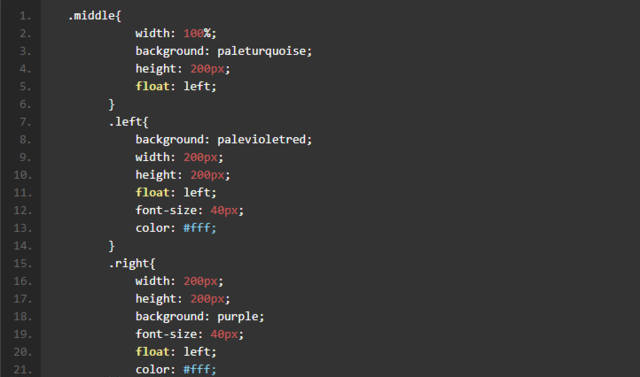Select the 100 value in width
The width and height of the screenshot is (640, 377).
pos(193,33)
